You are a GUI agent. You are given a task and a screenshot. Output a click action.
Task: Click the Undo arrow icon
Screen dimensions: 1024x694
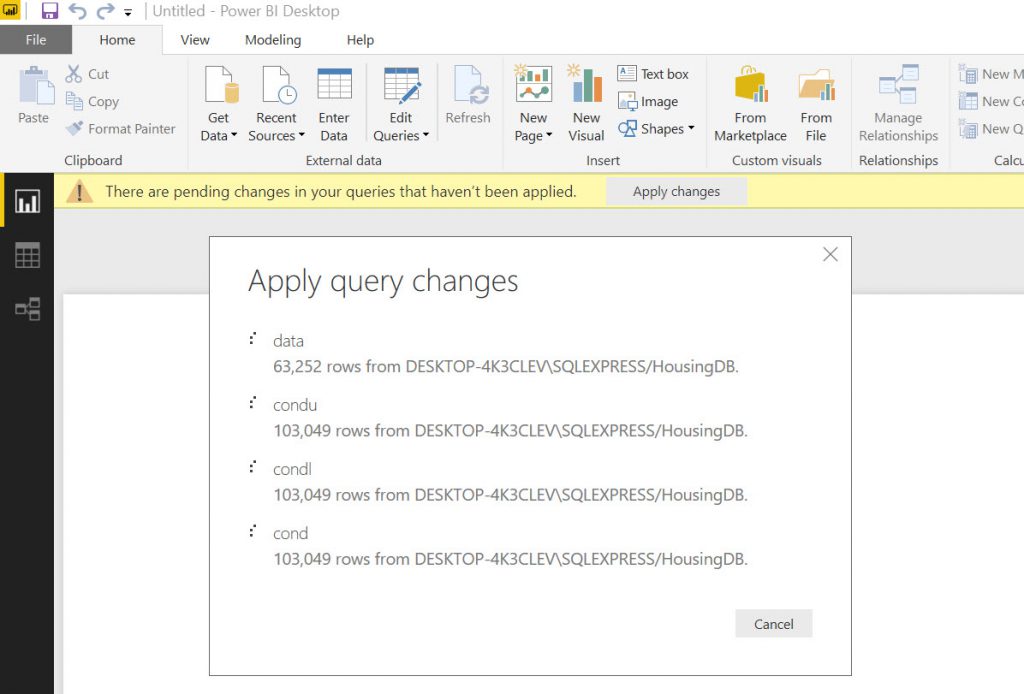click(x=77, y=12)
